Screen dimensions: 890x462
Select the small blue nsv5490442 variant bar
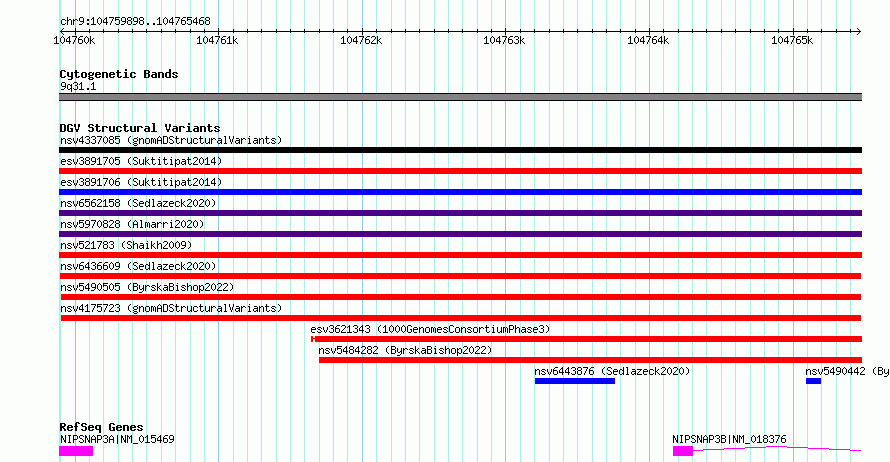(813, 381)
